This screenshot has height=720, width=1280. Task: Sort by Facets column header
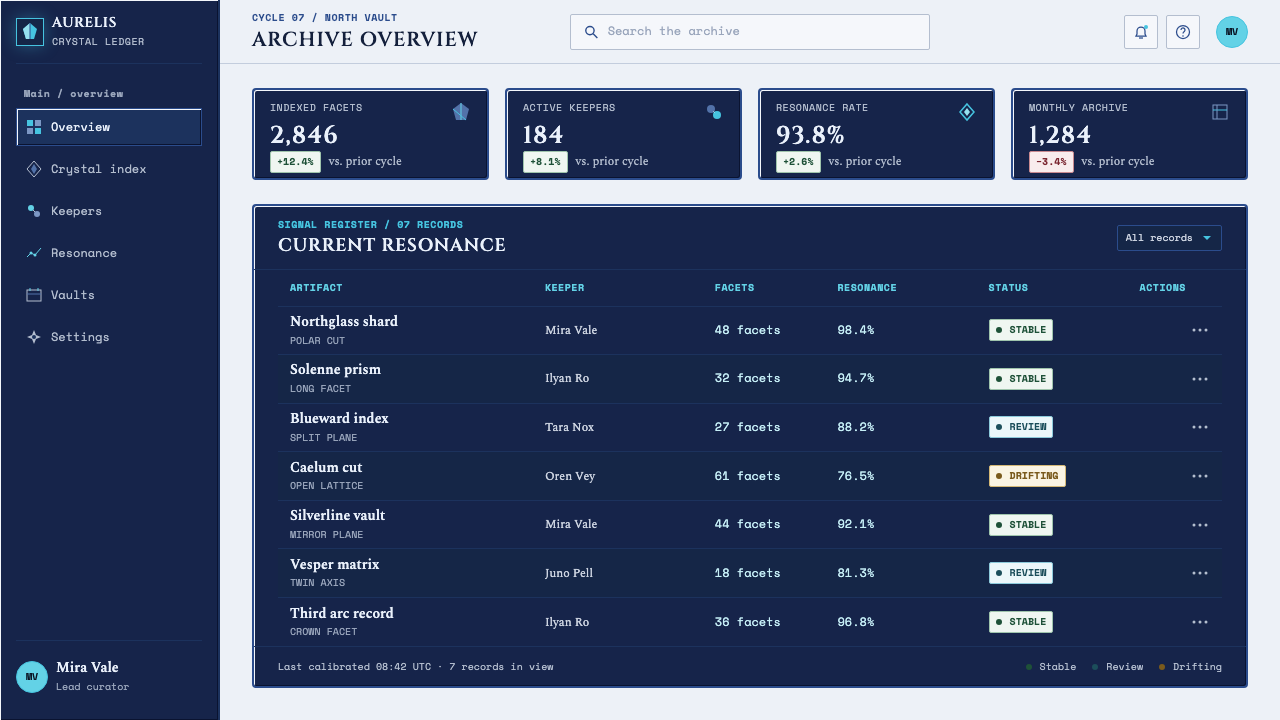pos(735,288)
